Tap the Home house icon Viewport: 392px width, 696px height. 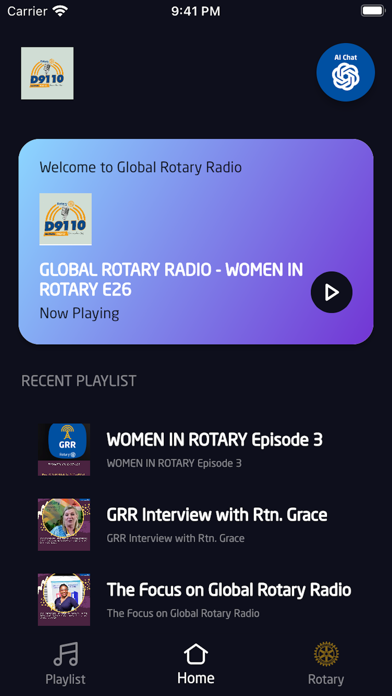[196, 654]
